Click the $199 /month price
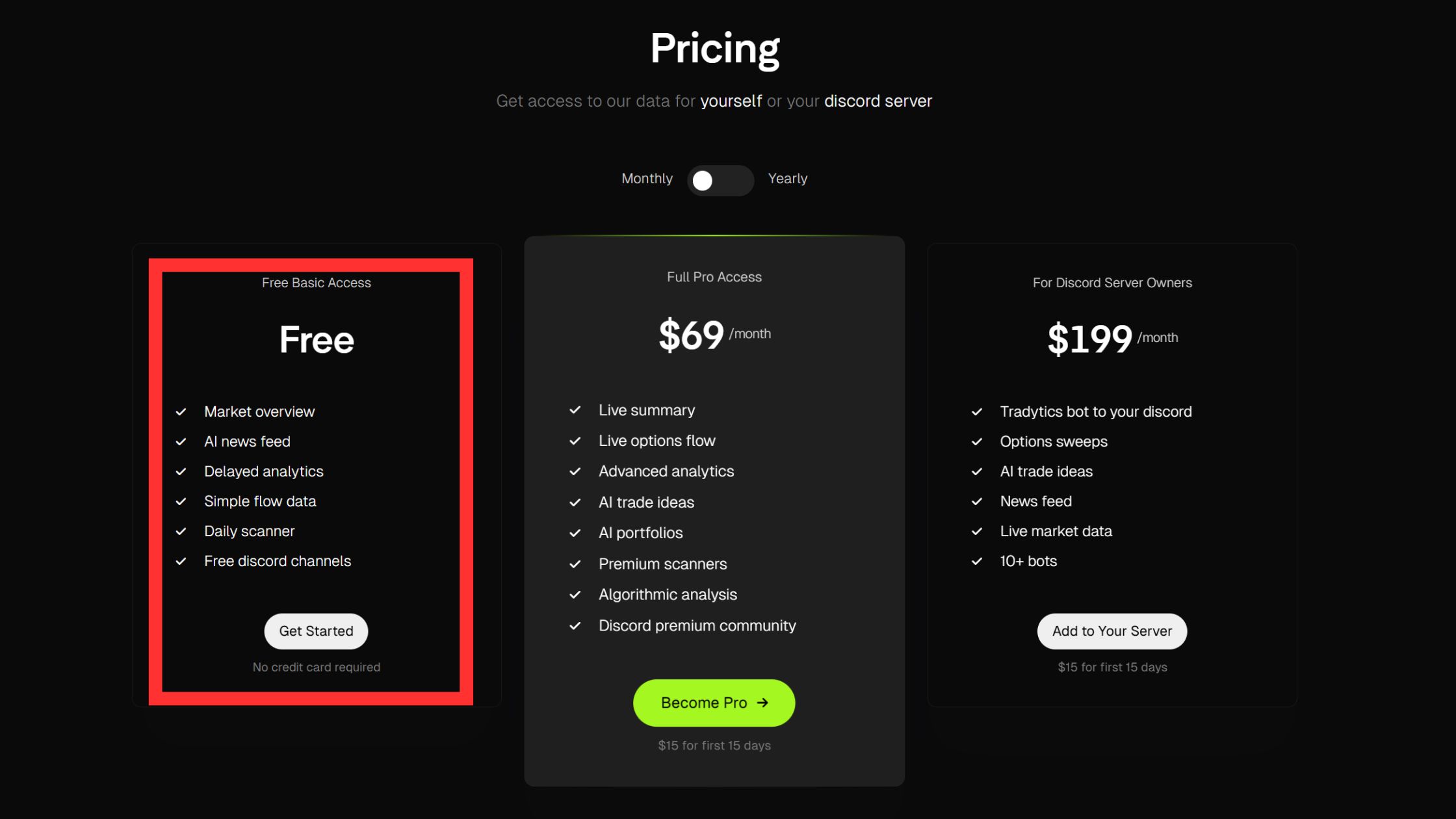This screenshot has width=1456, height=819. 1112,338
